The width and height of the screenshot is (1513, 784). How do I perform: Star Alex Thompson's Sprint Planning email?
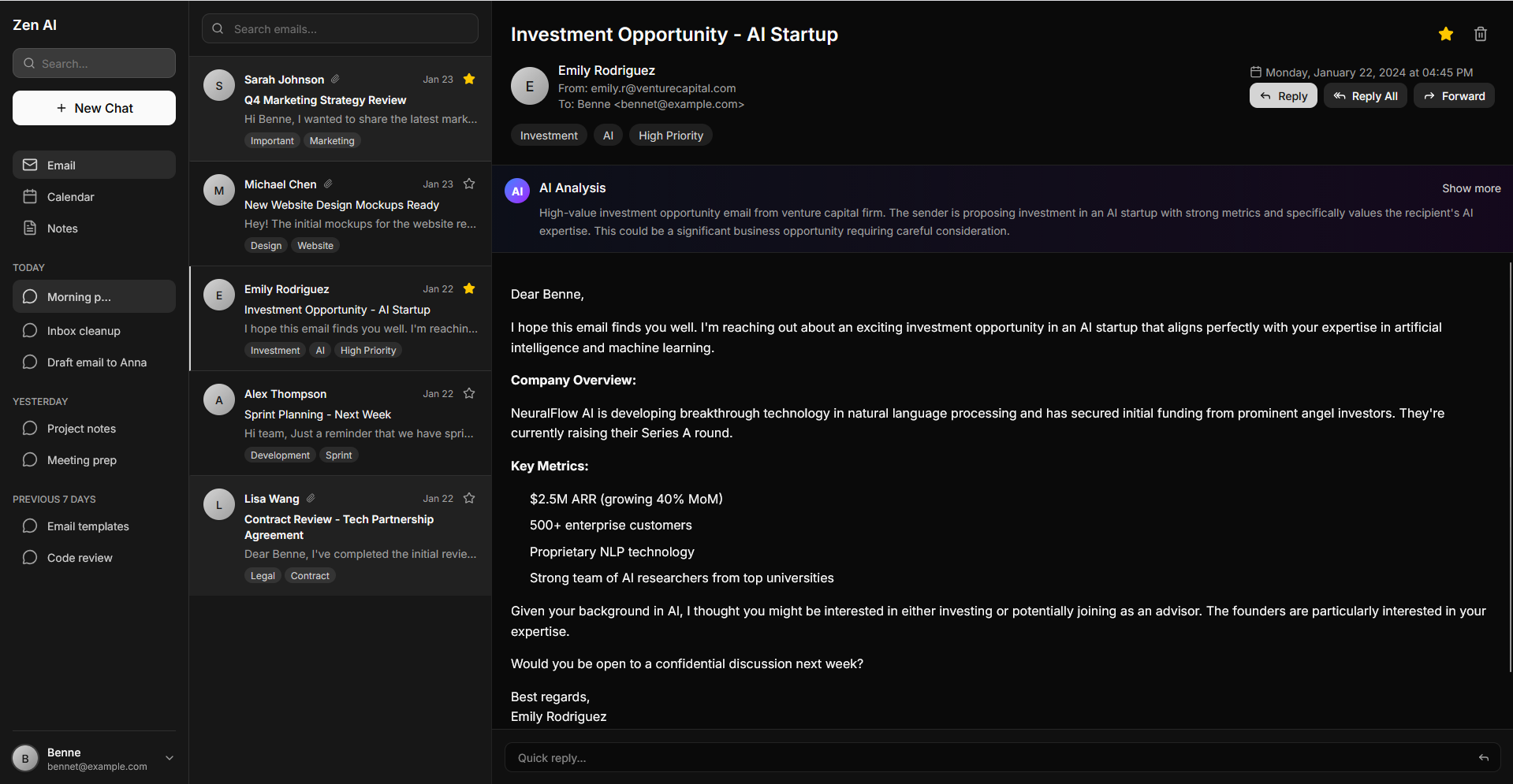tap(469, 393)
